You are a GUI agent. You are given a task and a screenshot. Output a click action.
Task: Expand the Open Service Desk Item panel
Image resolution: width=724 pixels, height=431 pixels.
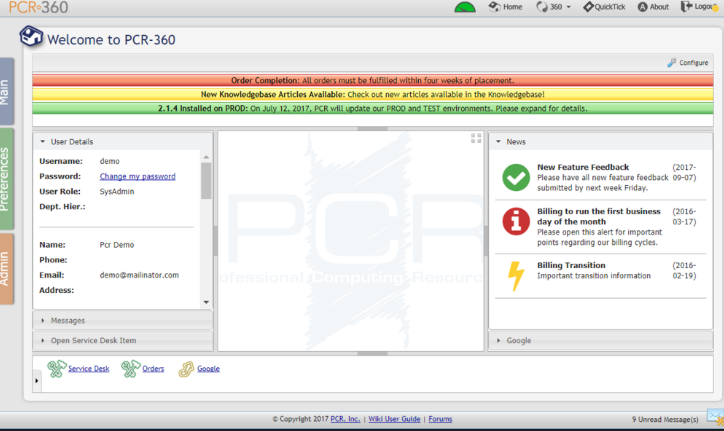coord(93,340)
